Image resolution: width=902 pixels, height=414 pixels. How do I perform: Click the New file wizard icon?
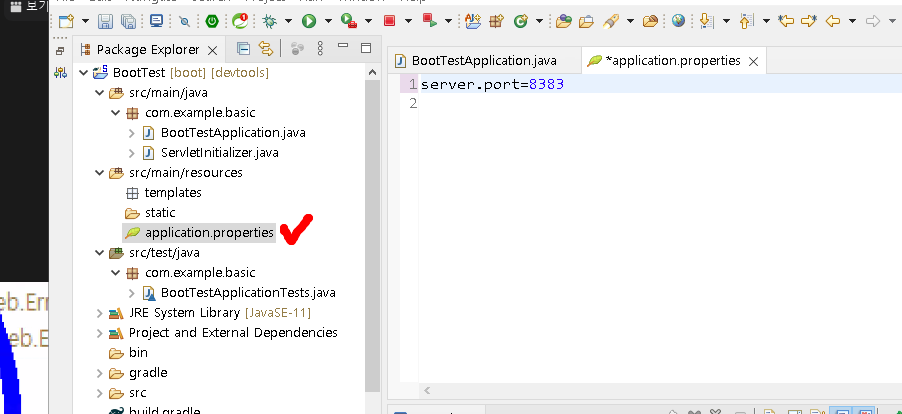pyautogui.click(x=66, y=21)
